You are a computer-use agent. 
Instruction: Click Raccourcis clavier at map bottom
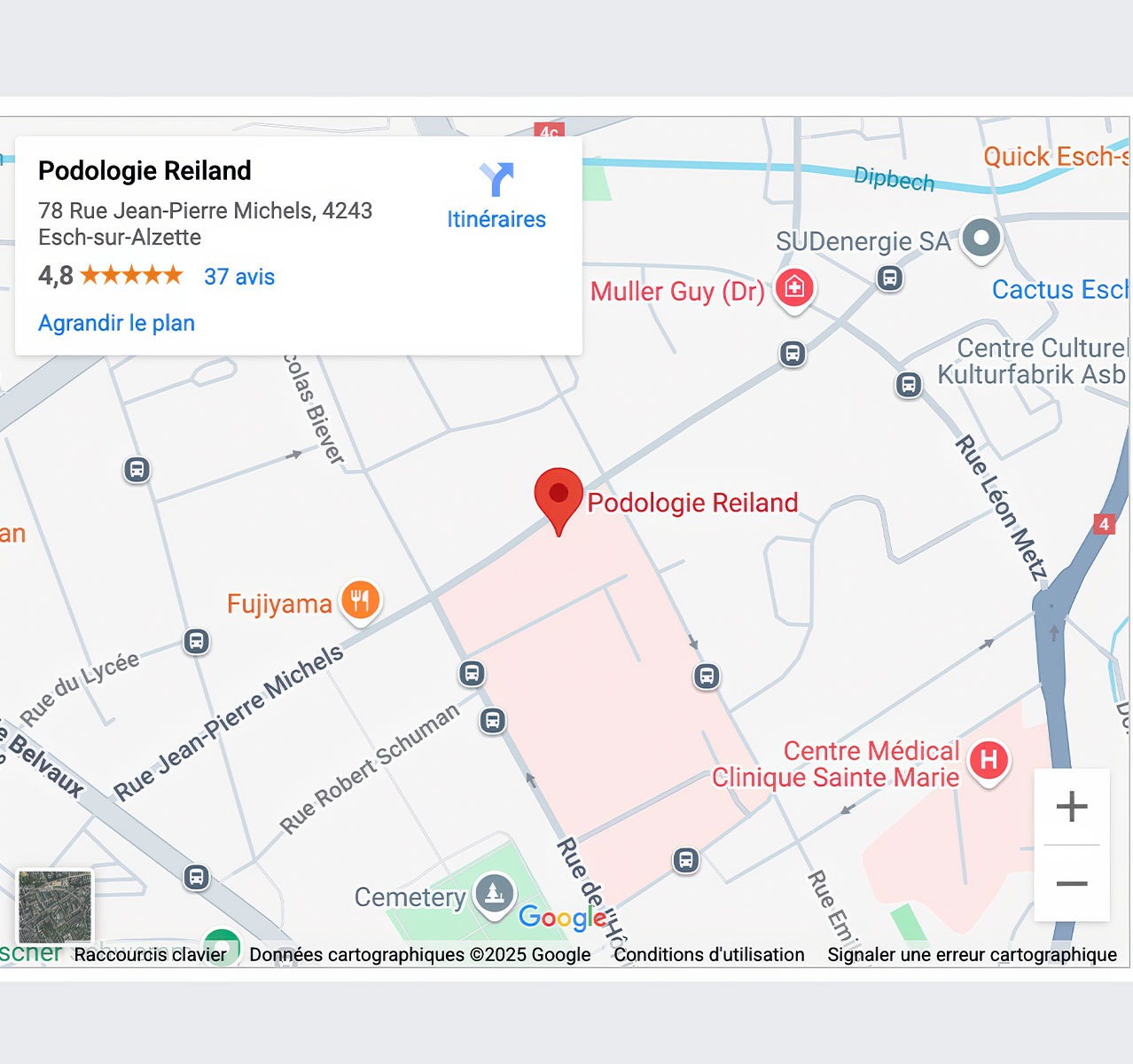150,955
